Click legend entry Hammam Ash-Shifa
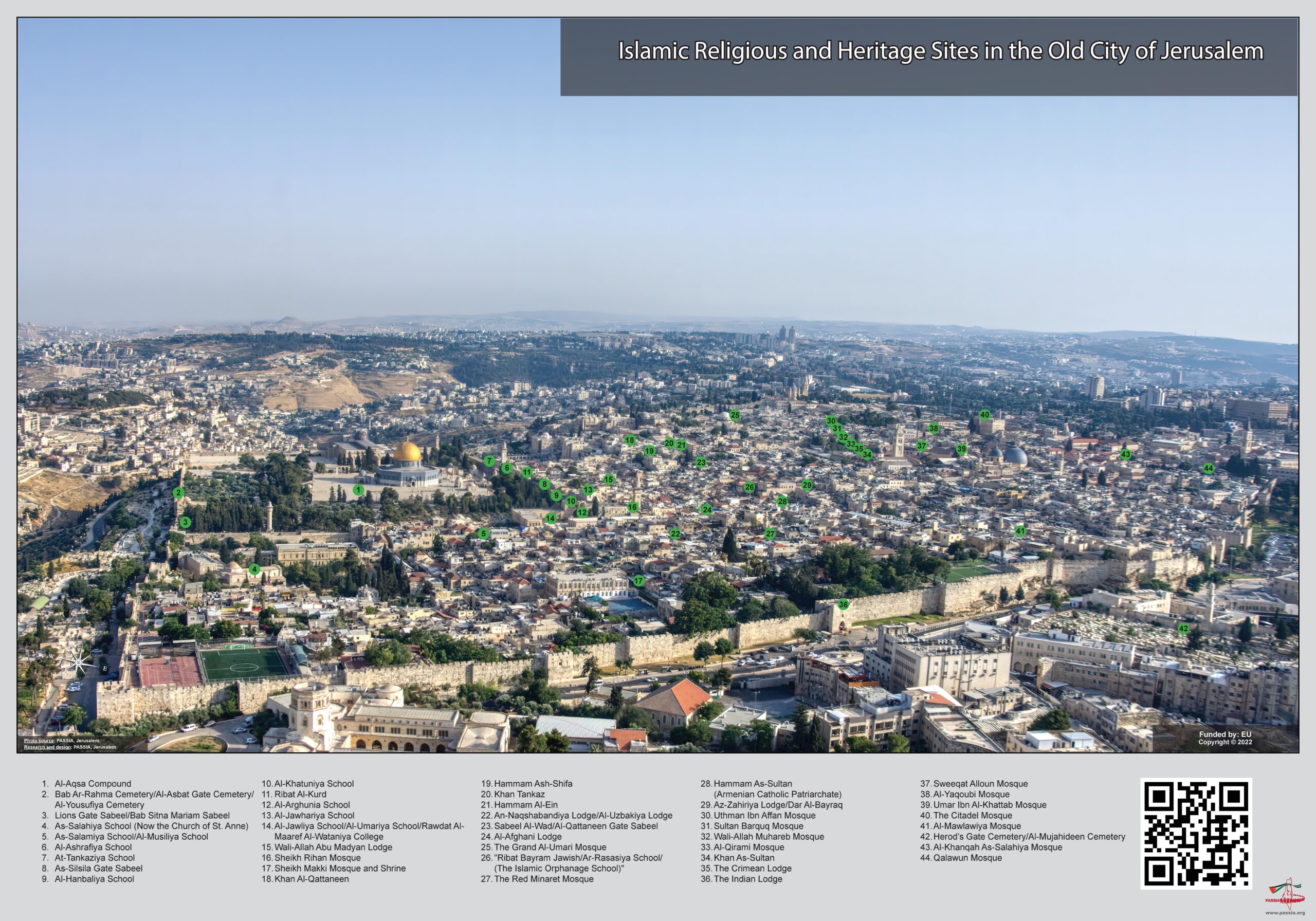Viewport: 1316px width, 921px height. pos(533,783)
